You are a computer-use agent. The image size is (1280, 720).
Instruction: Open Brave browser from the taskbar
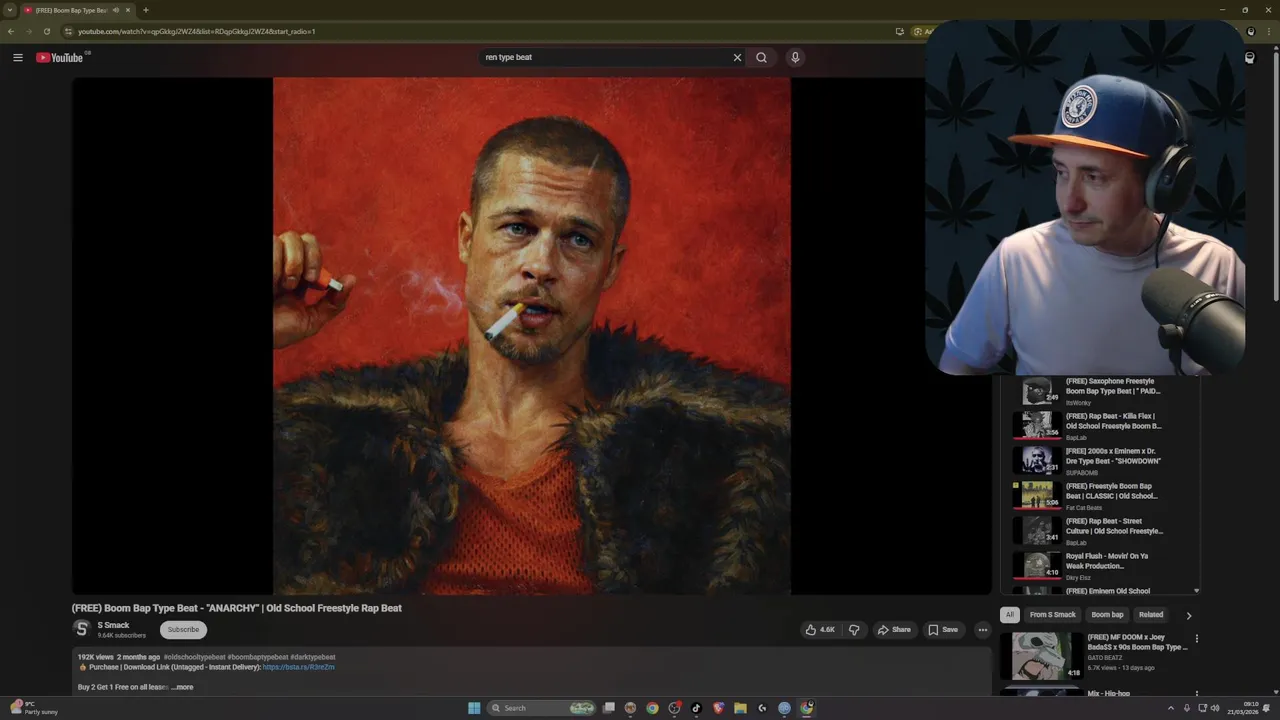[718, 708]
